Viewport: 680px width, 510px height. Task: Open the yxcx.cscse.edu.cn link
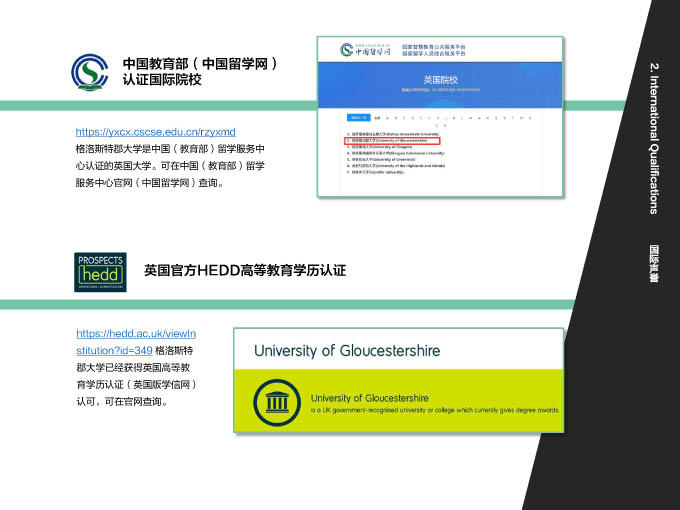[155, 132]
